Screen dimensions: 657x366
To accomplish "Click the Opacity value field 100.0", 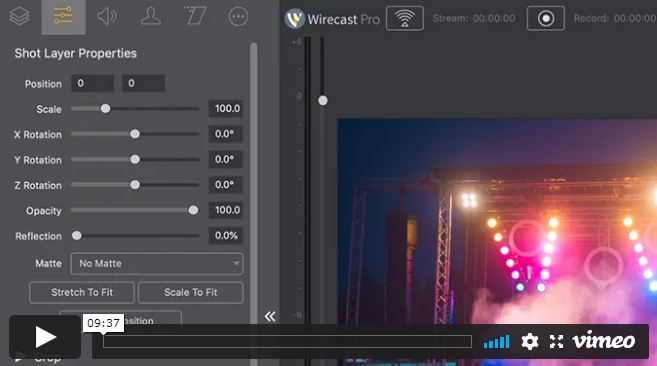I will 226,210.
